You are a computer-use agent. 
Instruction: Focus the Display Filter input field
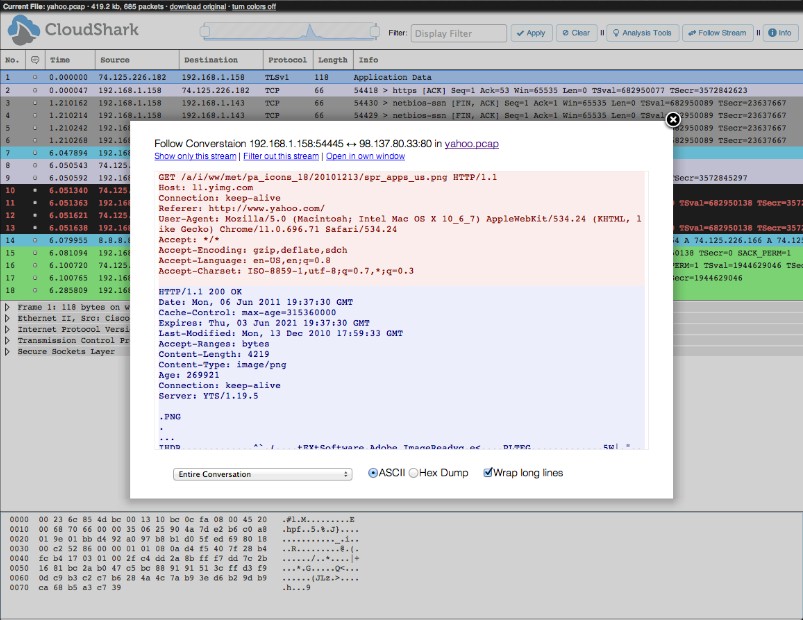458,33
